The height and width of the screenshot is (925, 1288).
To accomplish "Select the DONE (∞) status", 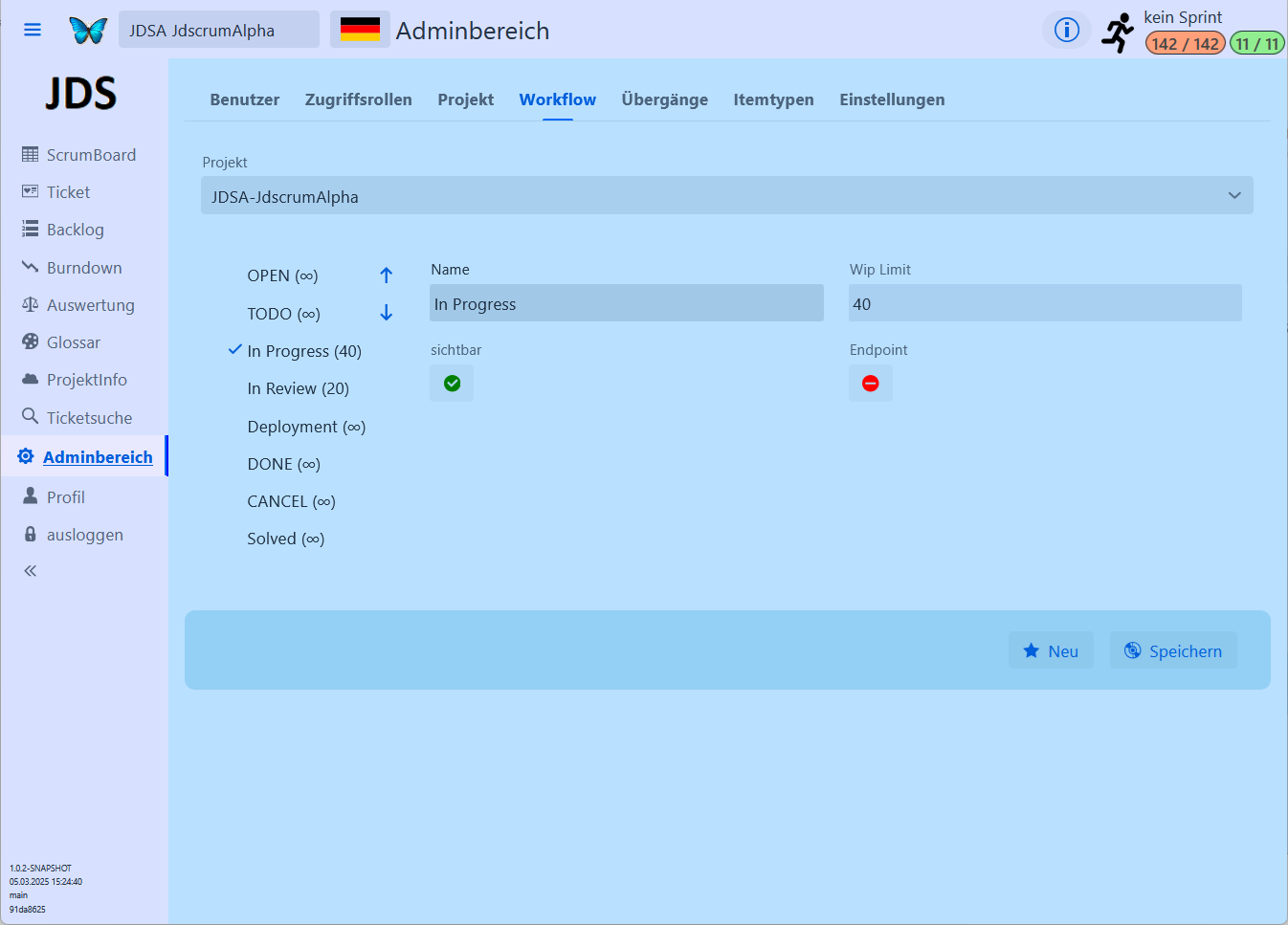I will [x=284, y=464].
